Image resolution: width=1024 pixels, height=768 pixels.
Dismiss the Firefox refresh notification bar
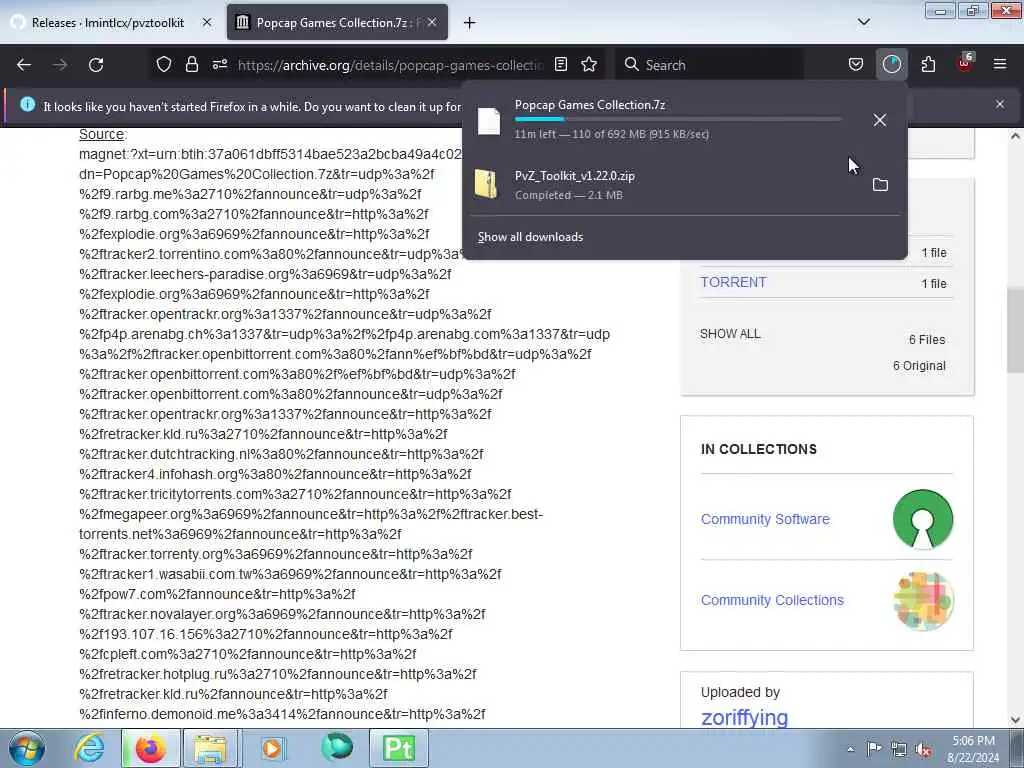[x=1000, y=104]
